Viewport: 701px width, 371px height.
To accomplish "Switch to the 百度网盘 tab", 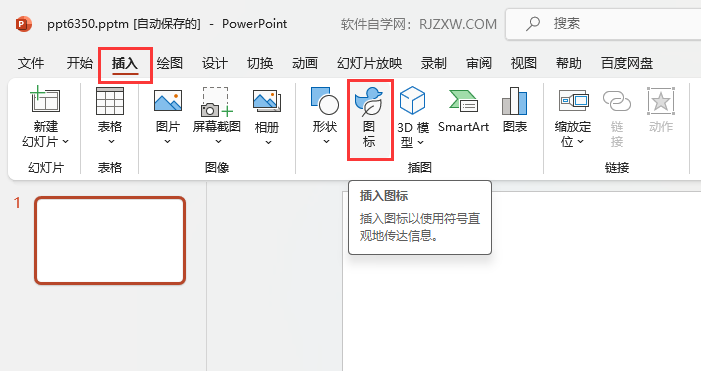I will (627, 63).
